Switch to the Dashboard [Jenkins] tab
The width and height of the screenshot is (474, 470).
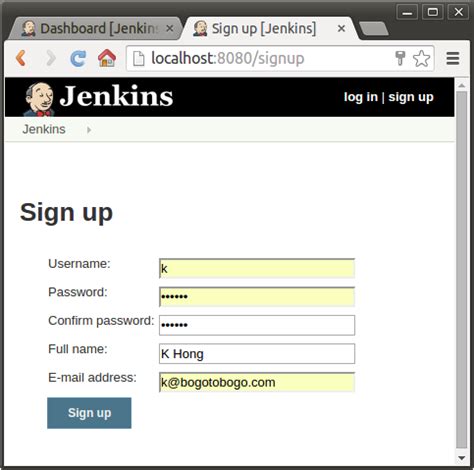[95, 28]
